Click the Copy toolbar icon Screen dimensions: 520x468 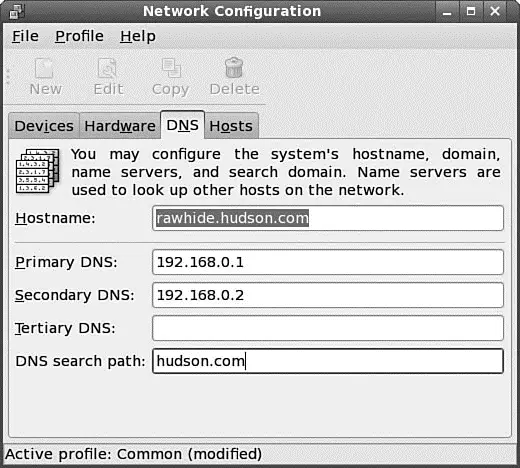tap(171, 68)
